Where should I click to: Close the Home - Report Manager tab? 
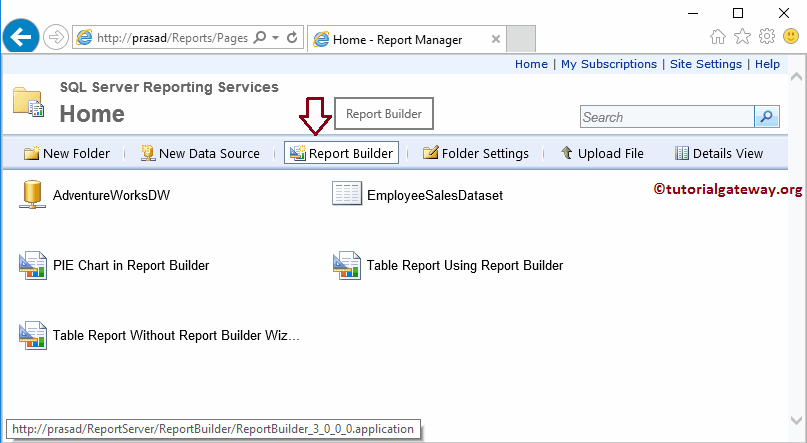496,39
